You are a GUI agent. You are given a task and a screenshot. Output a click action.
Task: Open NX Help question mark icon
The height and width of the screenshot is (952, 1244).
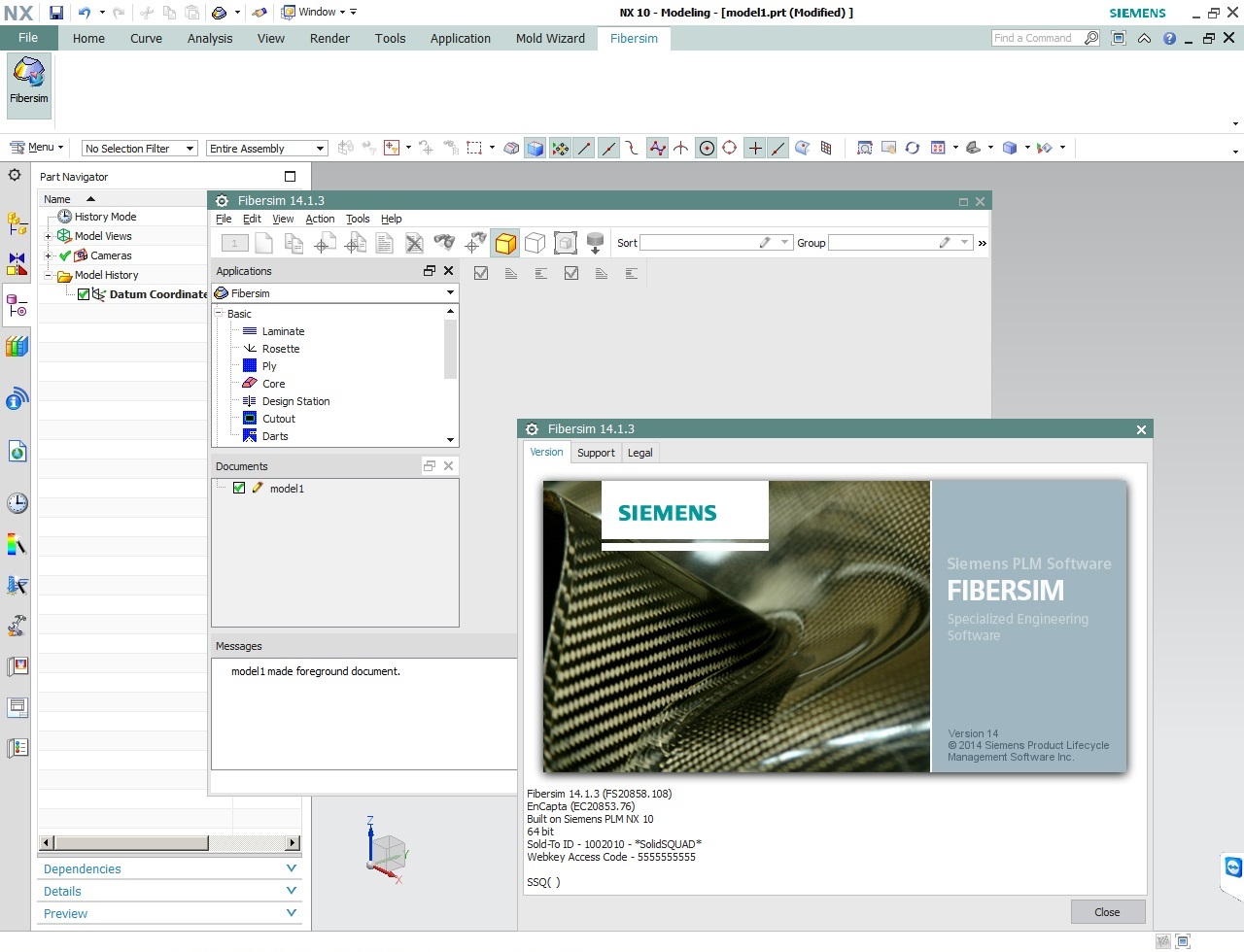point(1169,39)
